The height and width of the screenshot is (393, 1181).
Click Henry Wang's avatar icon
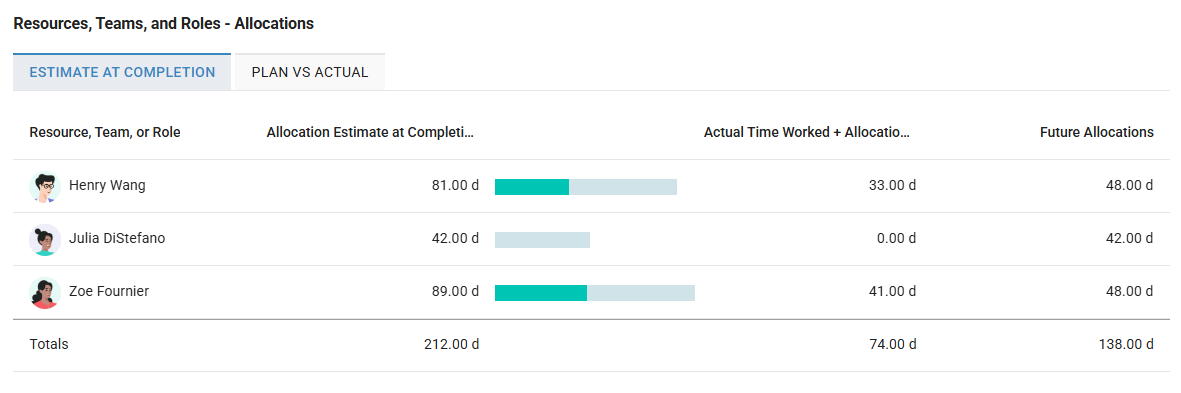pyautogui.click(x=44, y=186)
